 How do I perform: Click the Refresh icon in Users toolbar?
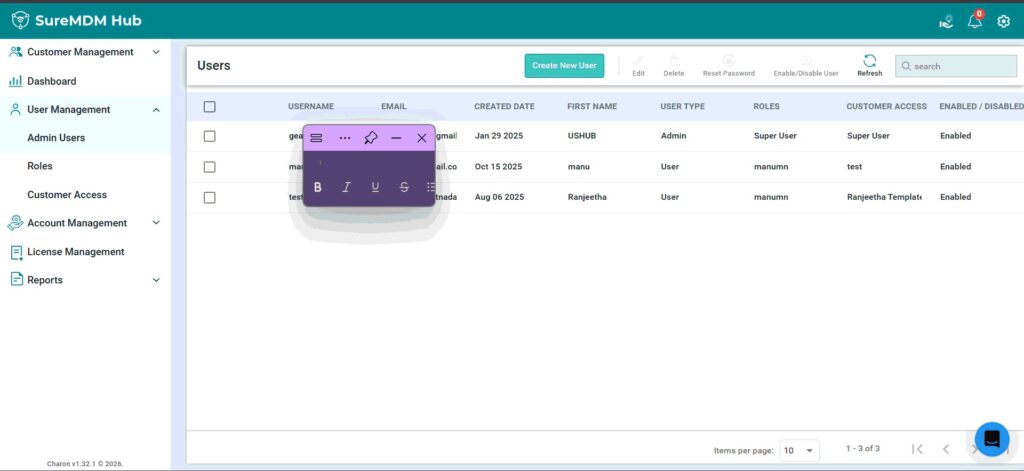pyautogui.click(x=870, y=61)
